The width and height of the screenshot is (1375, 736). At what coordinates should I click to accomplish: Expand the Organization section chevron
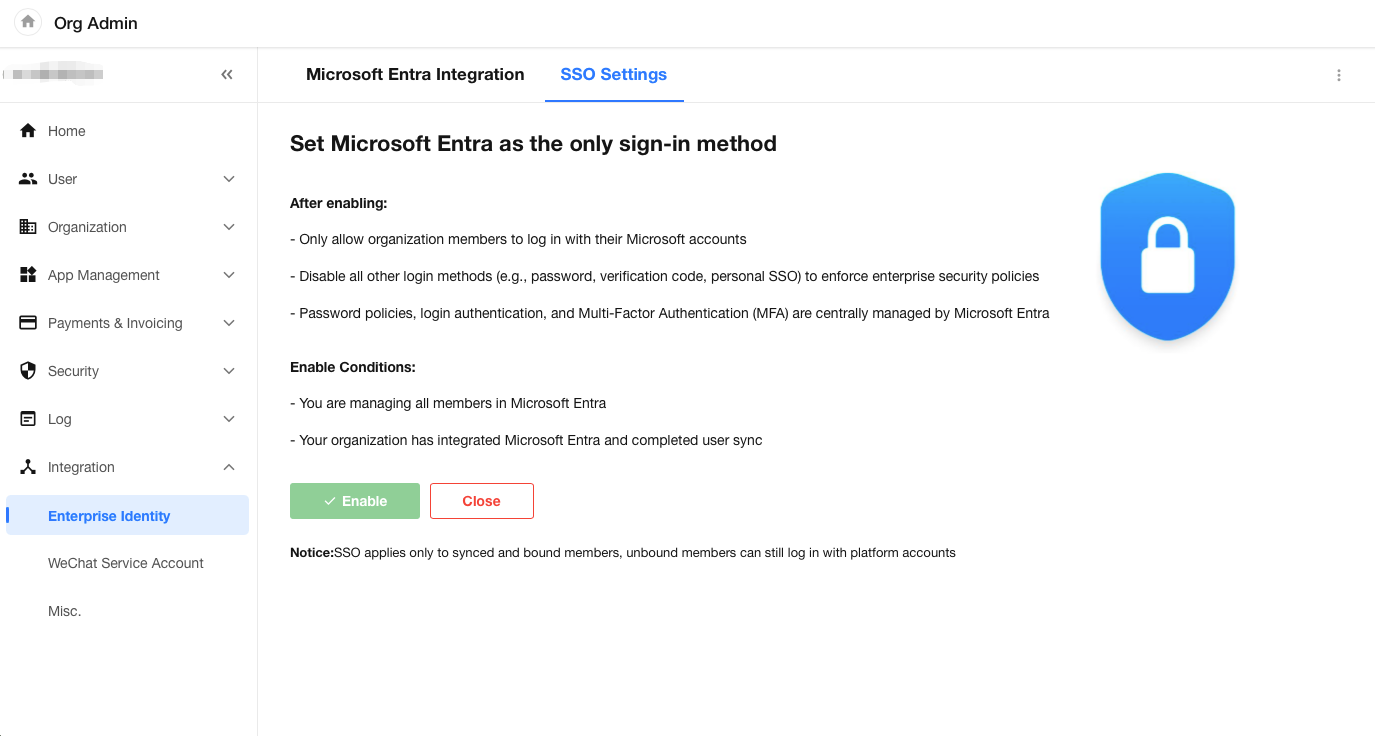tap(229, 227)
